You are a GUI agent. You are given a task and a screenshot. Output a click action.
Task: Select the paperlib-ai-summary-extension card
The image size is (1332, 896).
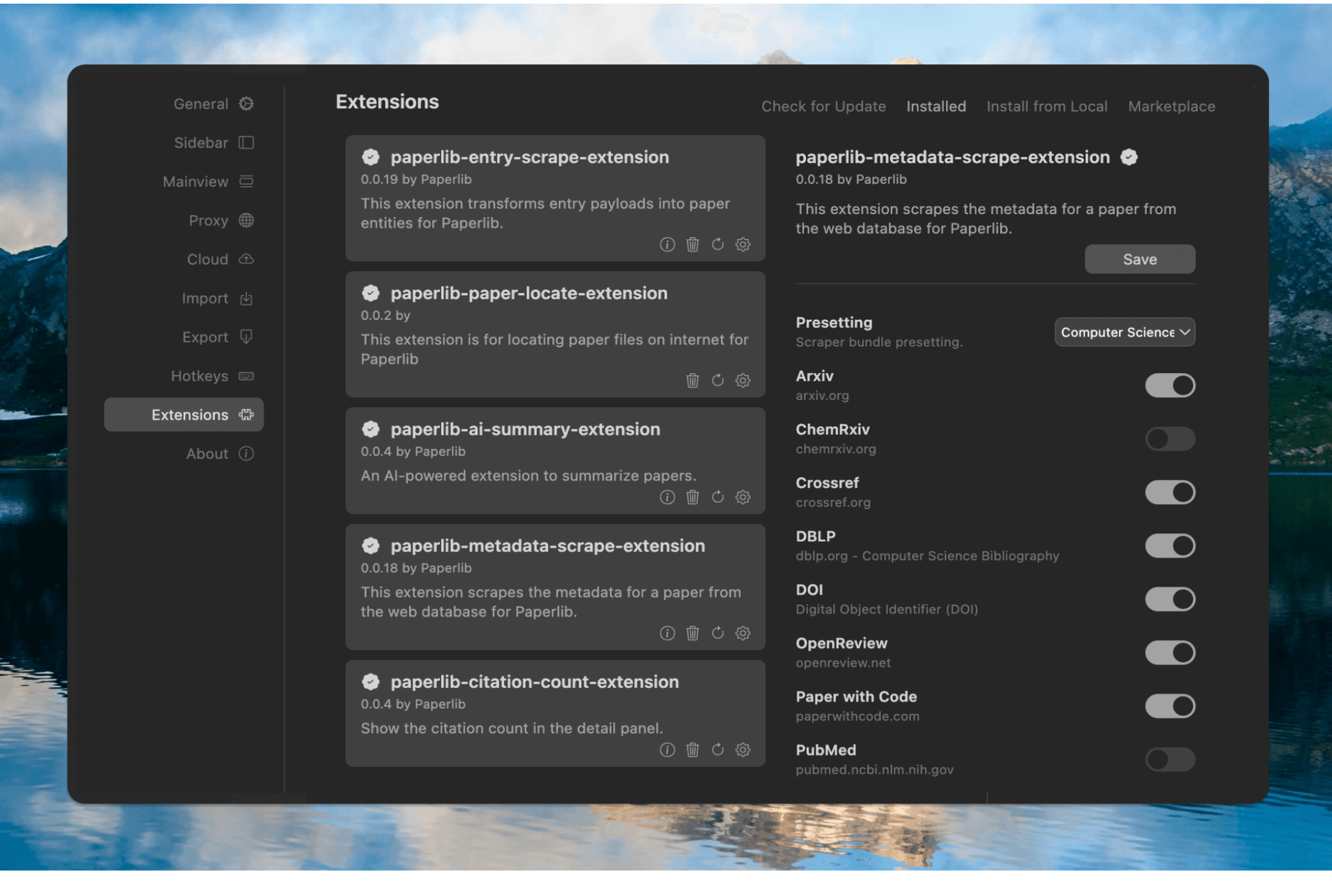(525, 429)
